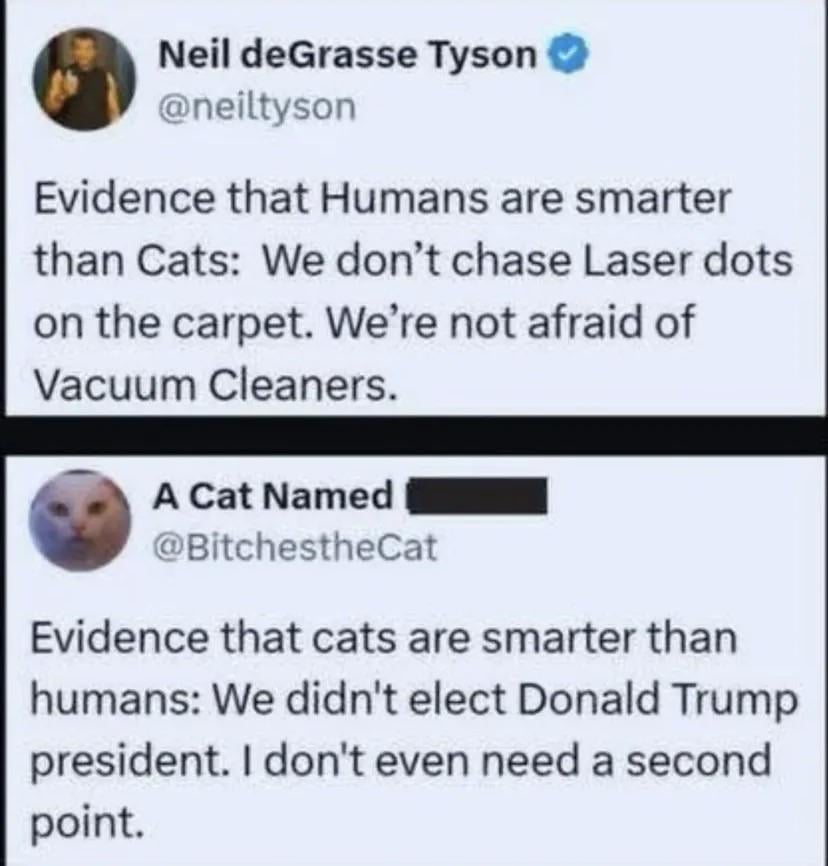Click the phrase "I don't even need a second"

pyautogui.click(x=503, y=763)
